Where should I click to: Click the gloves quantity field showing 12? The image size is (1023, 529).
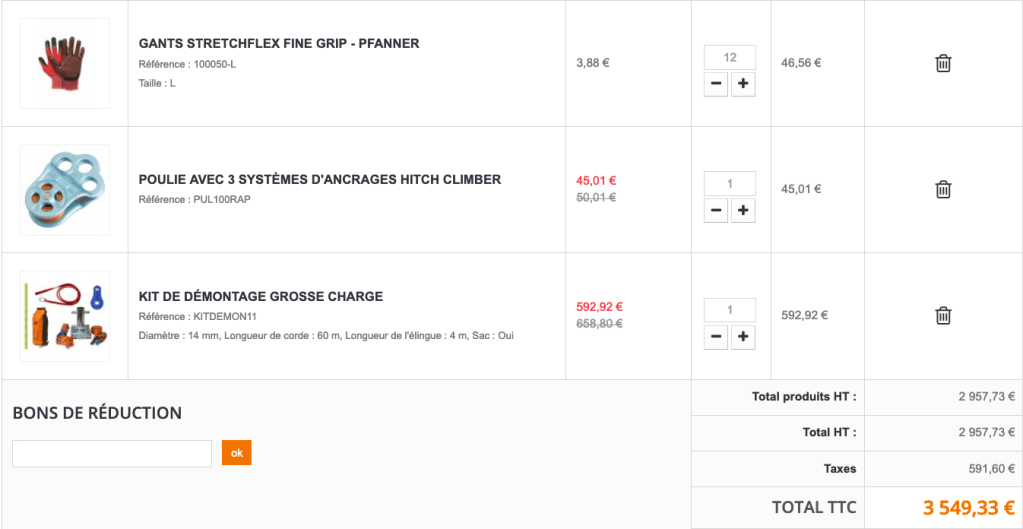(x=730, y=58)
